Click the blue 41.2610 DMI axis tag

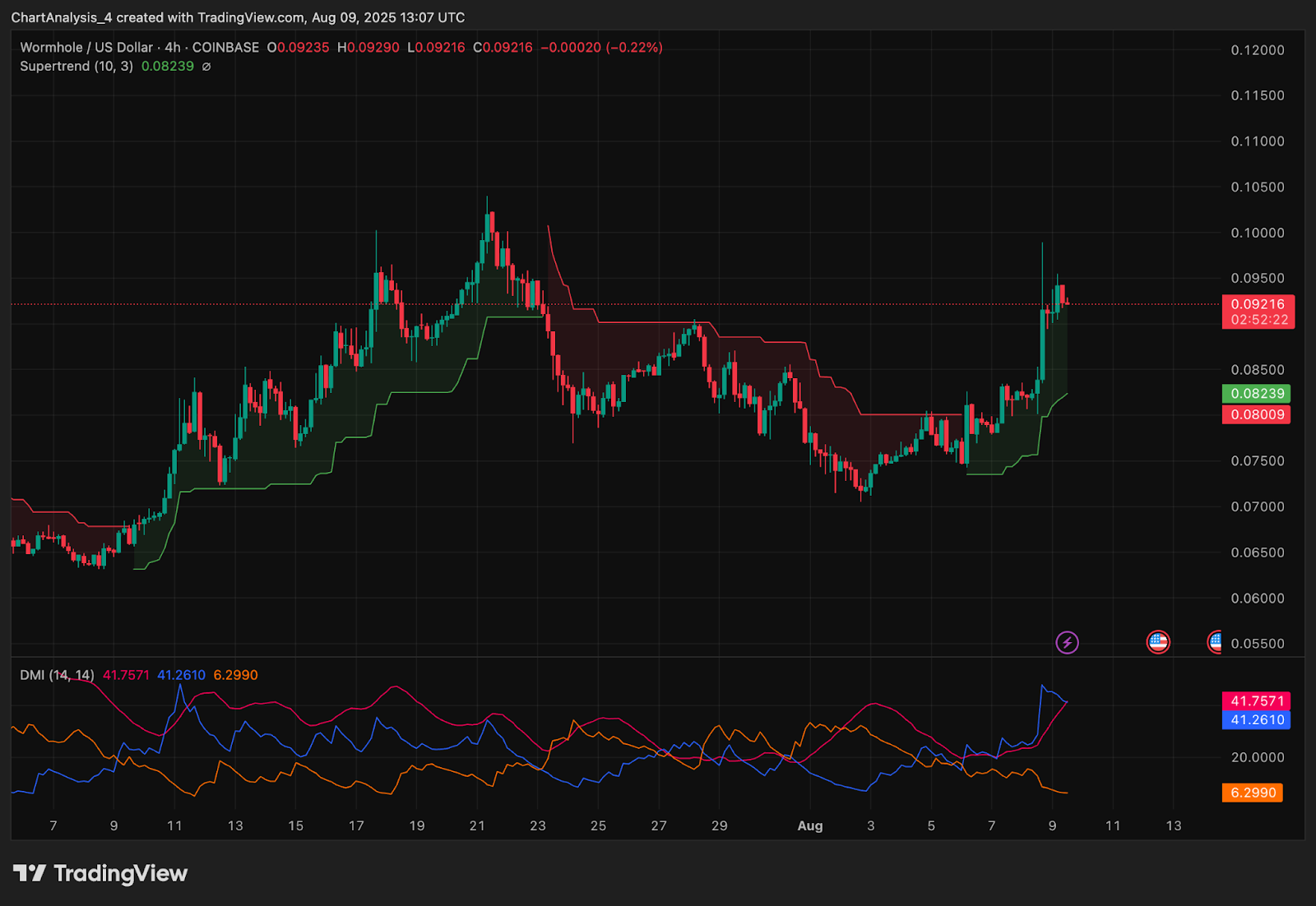click(x=1257, y=720)
